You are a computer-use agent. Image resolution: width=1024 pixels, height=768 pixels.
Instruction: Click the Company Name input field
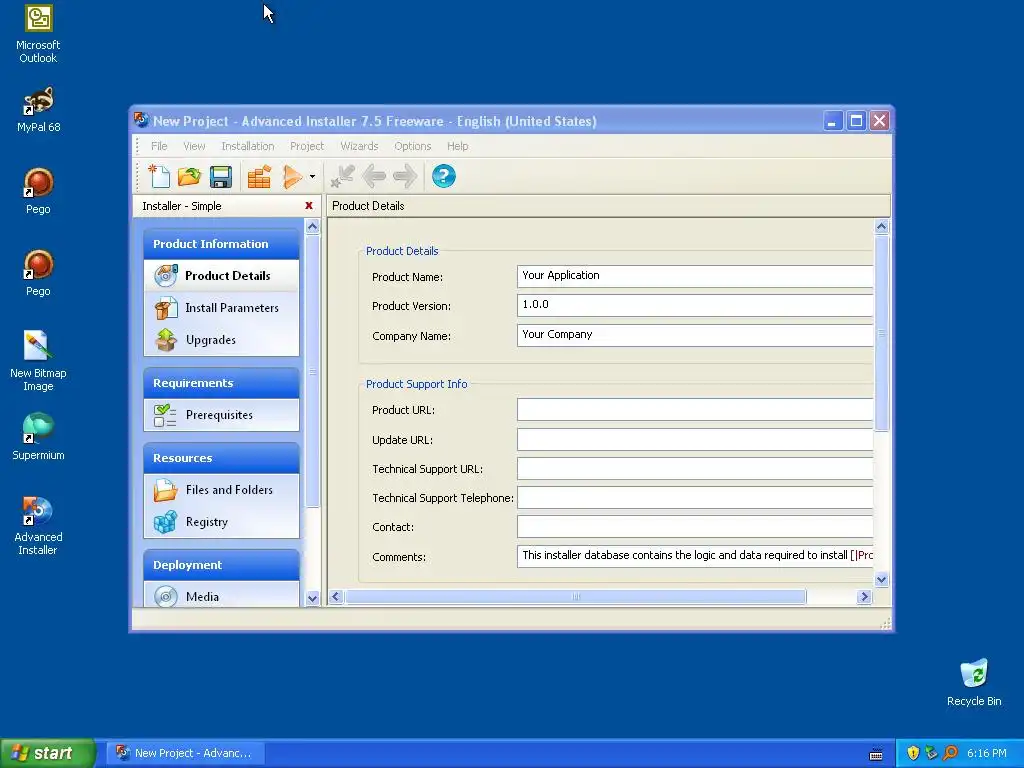click(695, 334)
